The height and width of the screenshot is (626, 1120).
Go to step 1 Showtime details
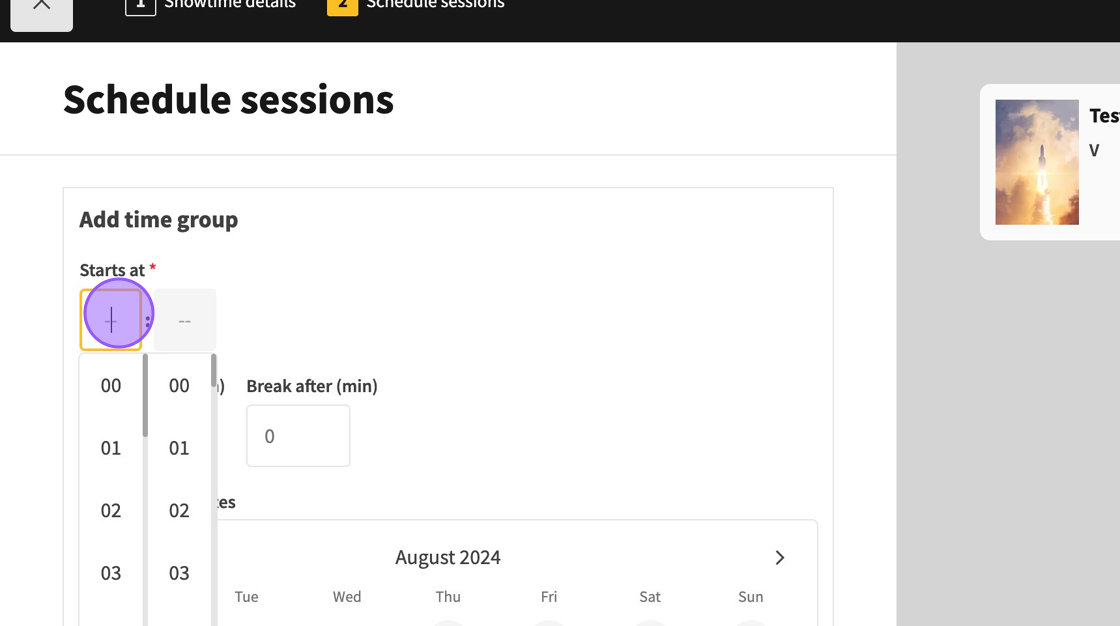coord(211,5)
